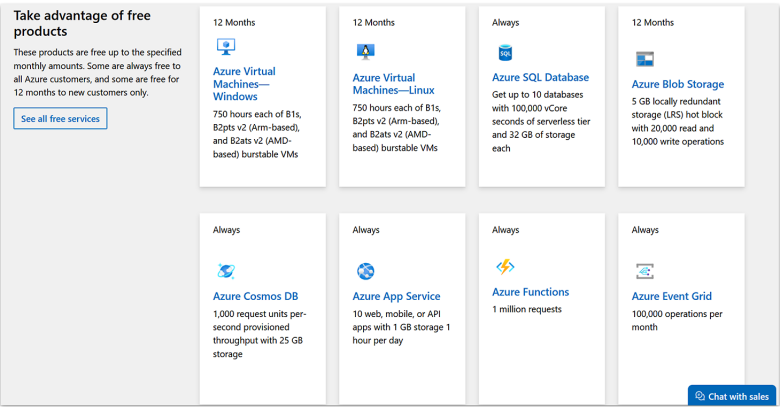
Task: Click the Always label on the SQL Database card
Action: point(505,22)
